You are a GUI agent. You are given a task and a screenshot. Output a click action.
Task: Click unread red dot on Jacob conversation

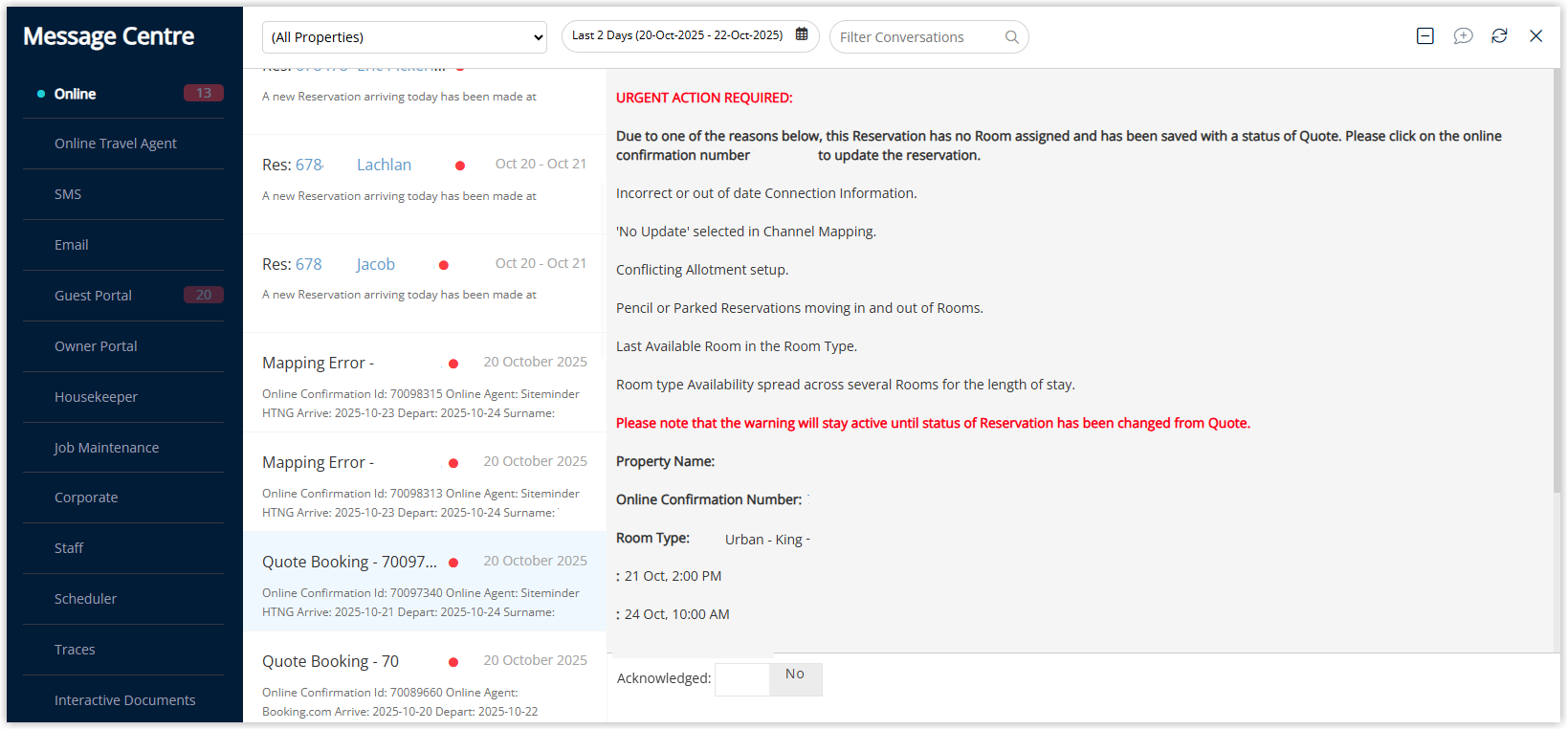(444, 265)
